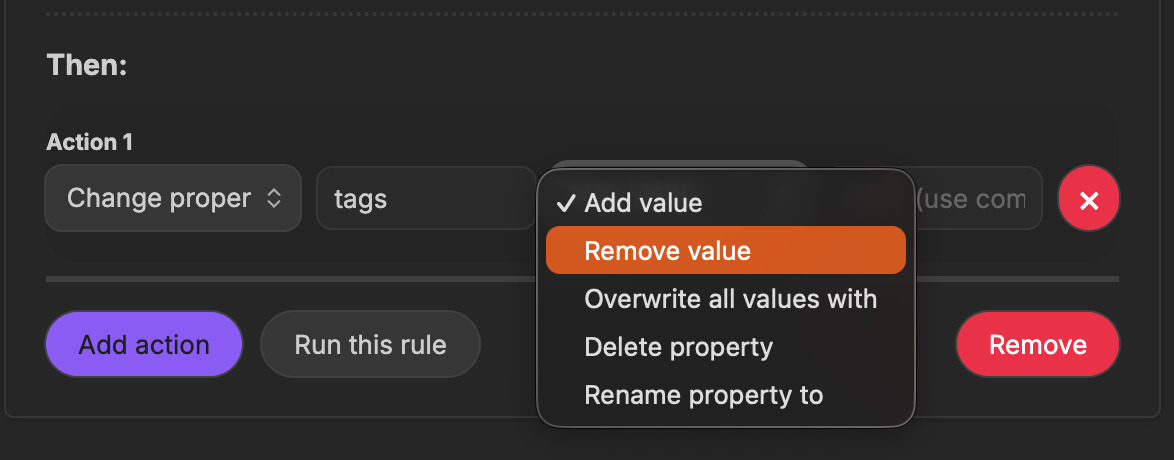1174x460 pixels.
Task: Focus the tags property name field
Action: pyautogui.click(x=425, y=199)
